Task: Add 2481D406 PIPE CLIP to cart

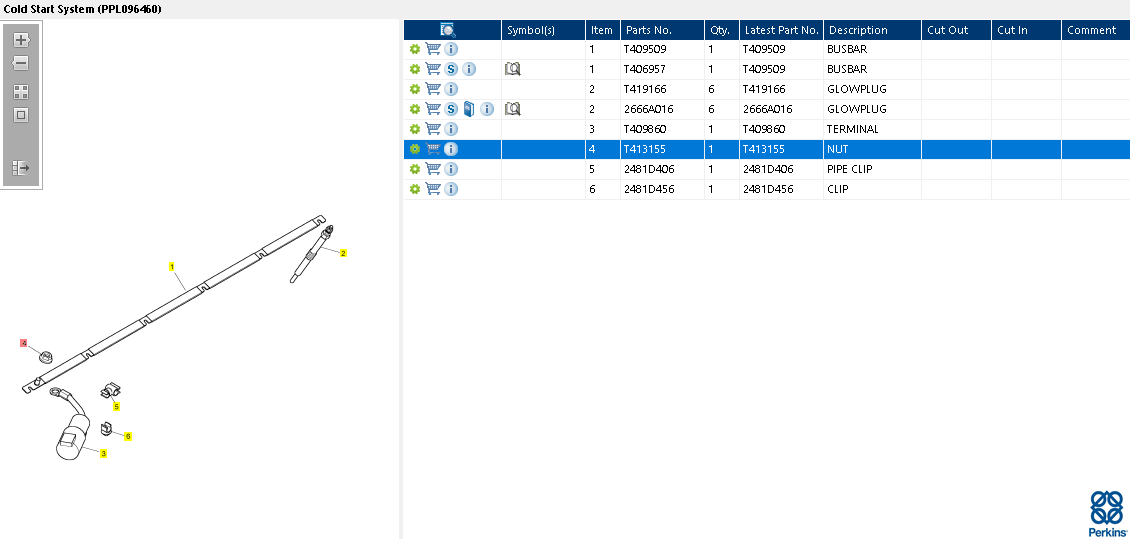Action: click(433, 169)
